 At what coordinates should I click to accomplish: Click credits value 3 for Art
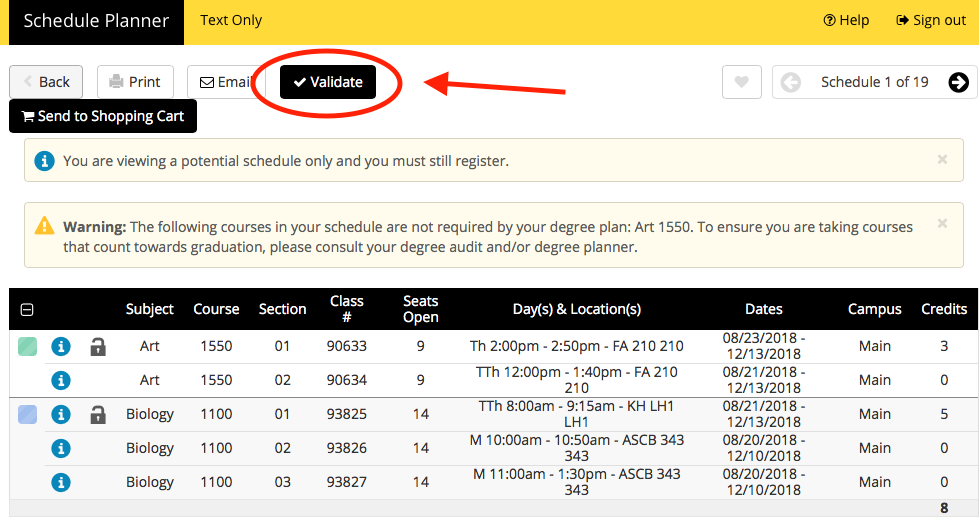tap(944, 346)
